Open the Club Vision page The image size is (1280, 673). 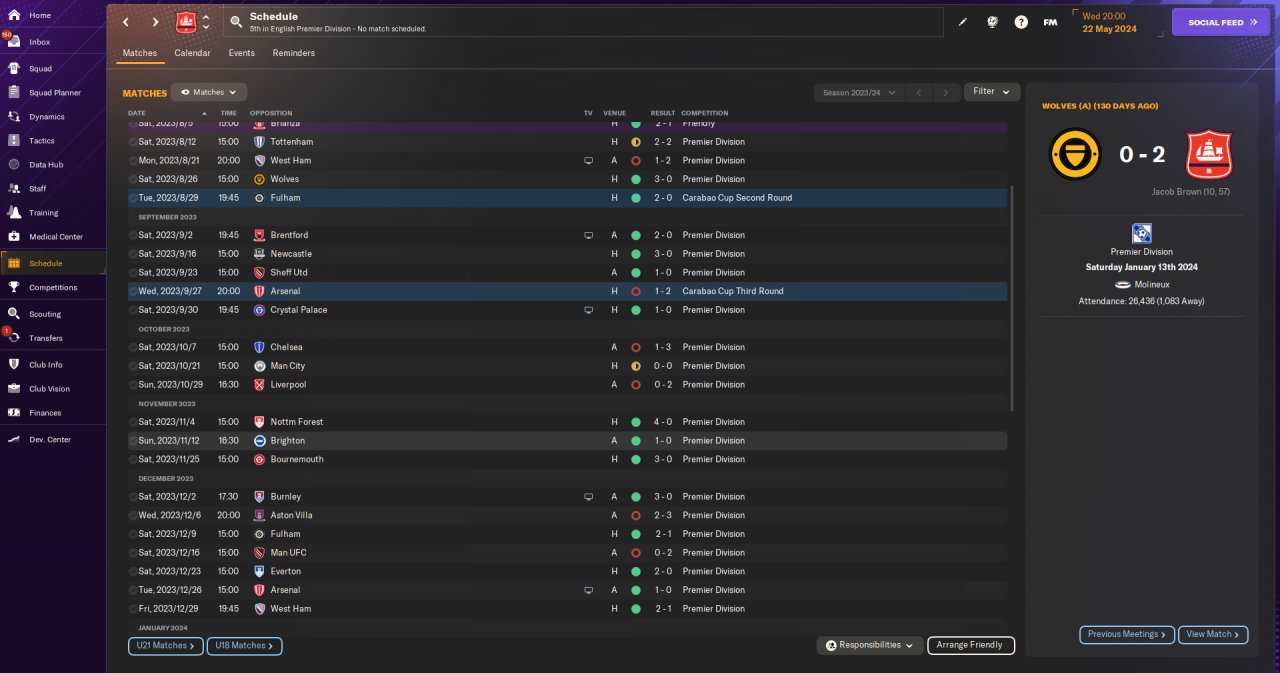tap(49, 389)
